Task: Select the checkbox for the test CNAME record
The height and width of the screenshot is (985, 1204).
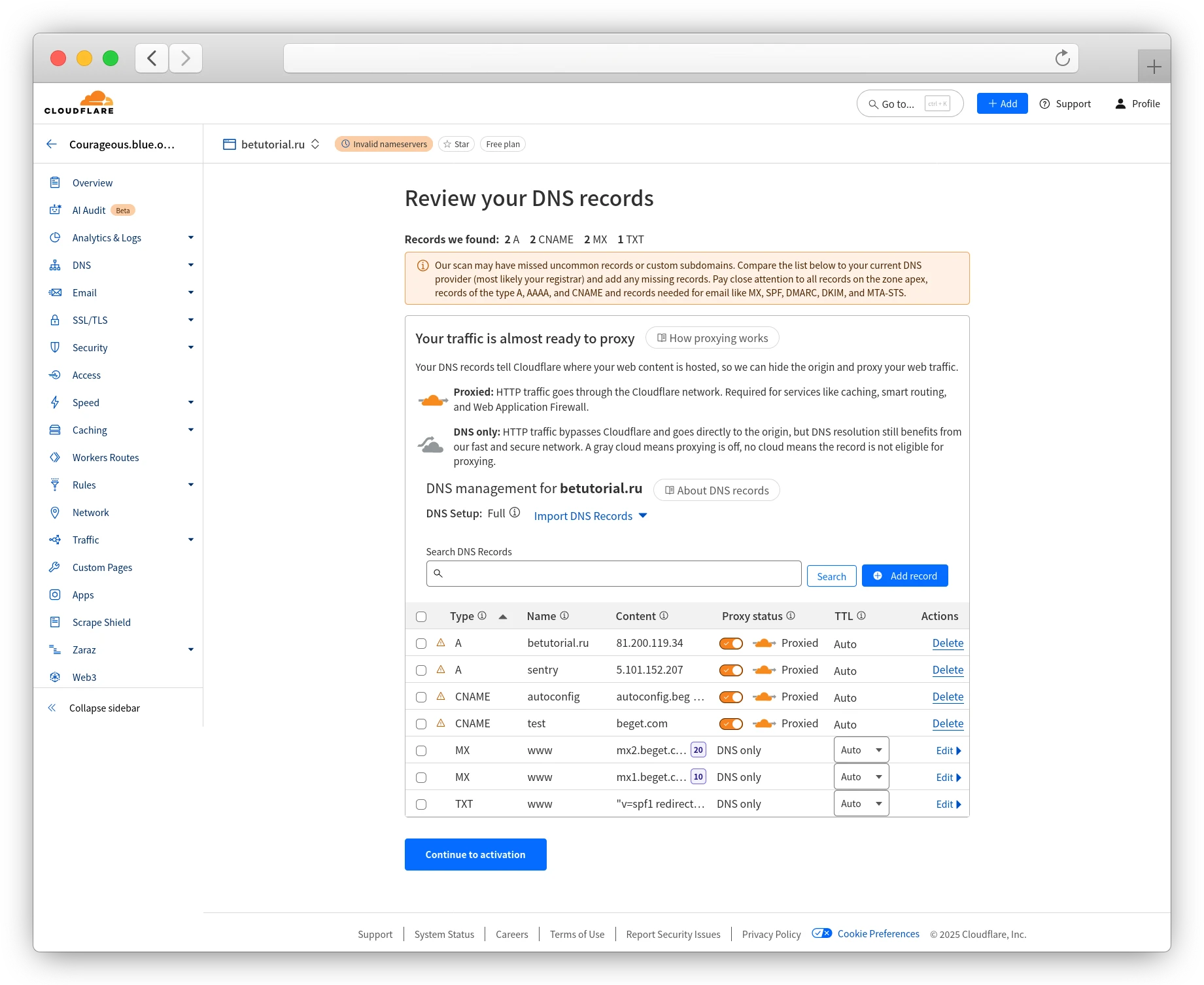Action: click(x=421, y=723)
